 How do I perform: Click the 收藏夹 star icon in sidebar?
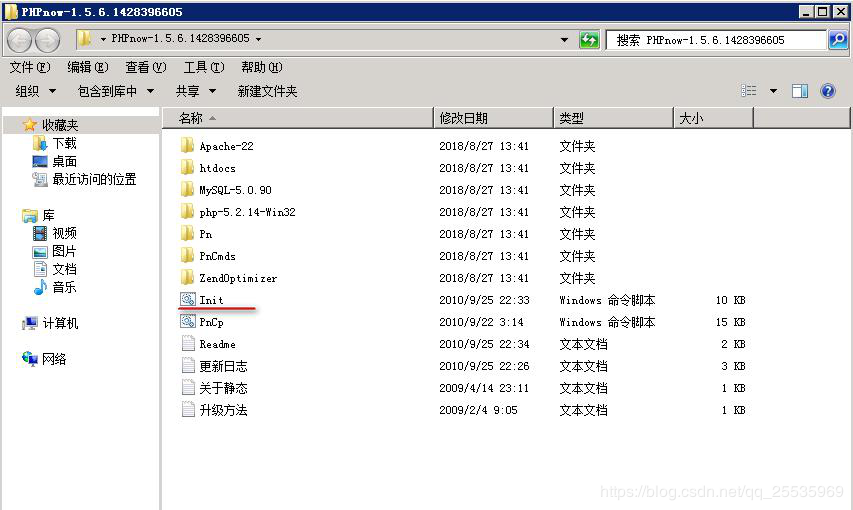29,125
